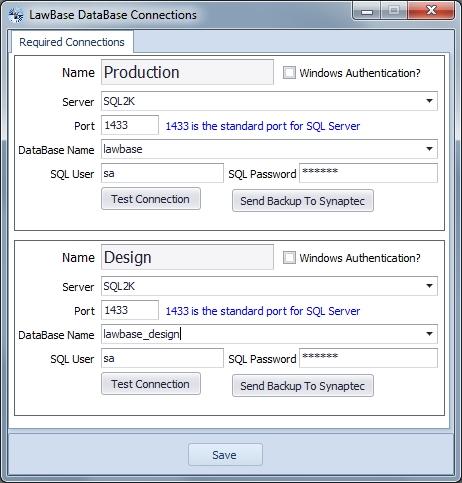Click the Design Port field showing 1433
This screenshot has height=483, width=462.
click(x=130, y=310)
